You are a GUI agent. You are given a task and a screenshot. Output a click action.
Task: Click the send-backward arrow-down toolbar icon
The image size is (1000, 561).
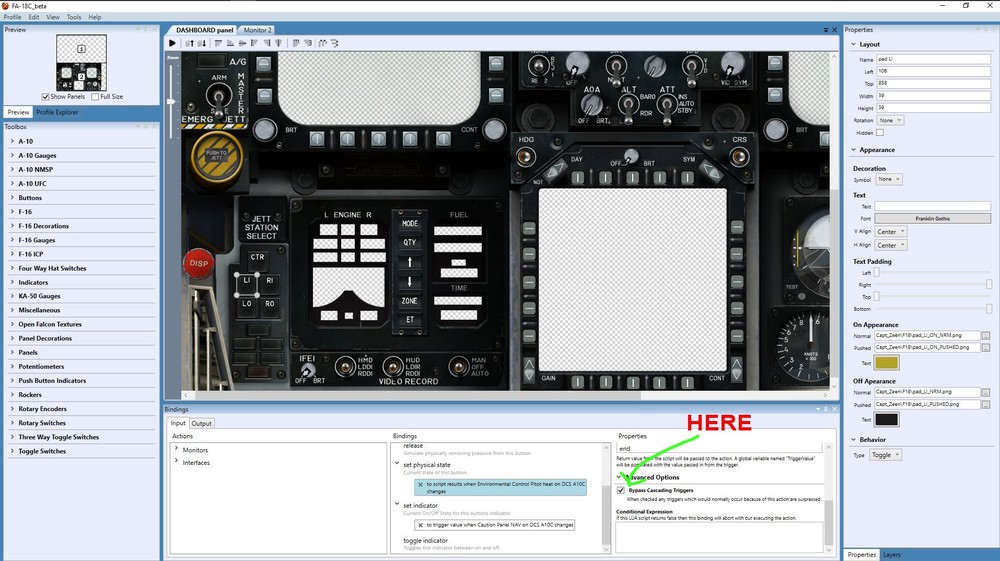point(202,43)
